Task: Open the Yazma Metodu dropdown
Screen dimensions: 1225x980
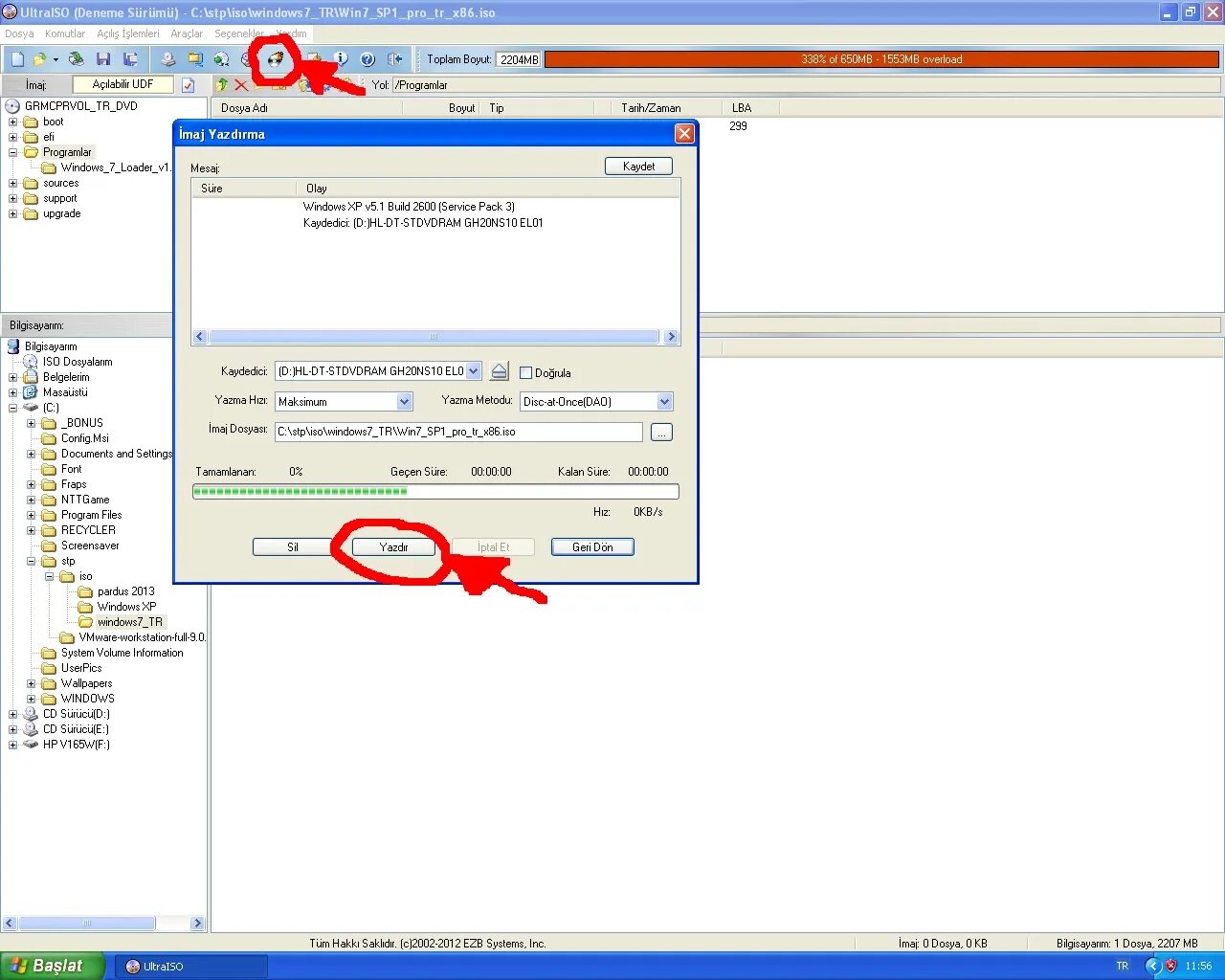Action: pyautogui.click(x=664, y=402)
